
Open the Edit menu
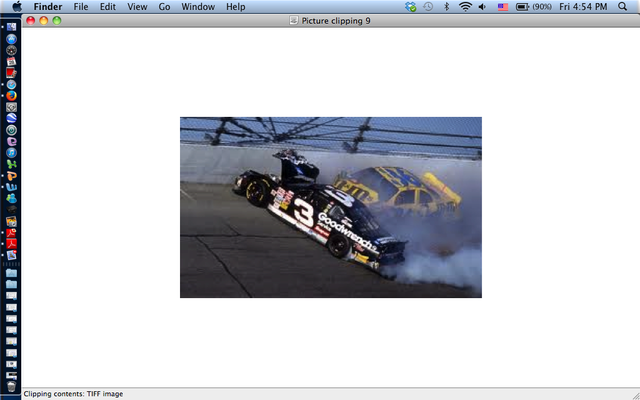(x=108, y=7)
